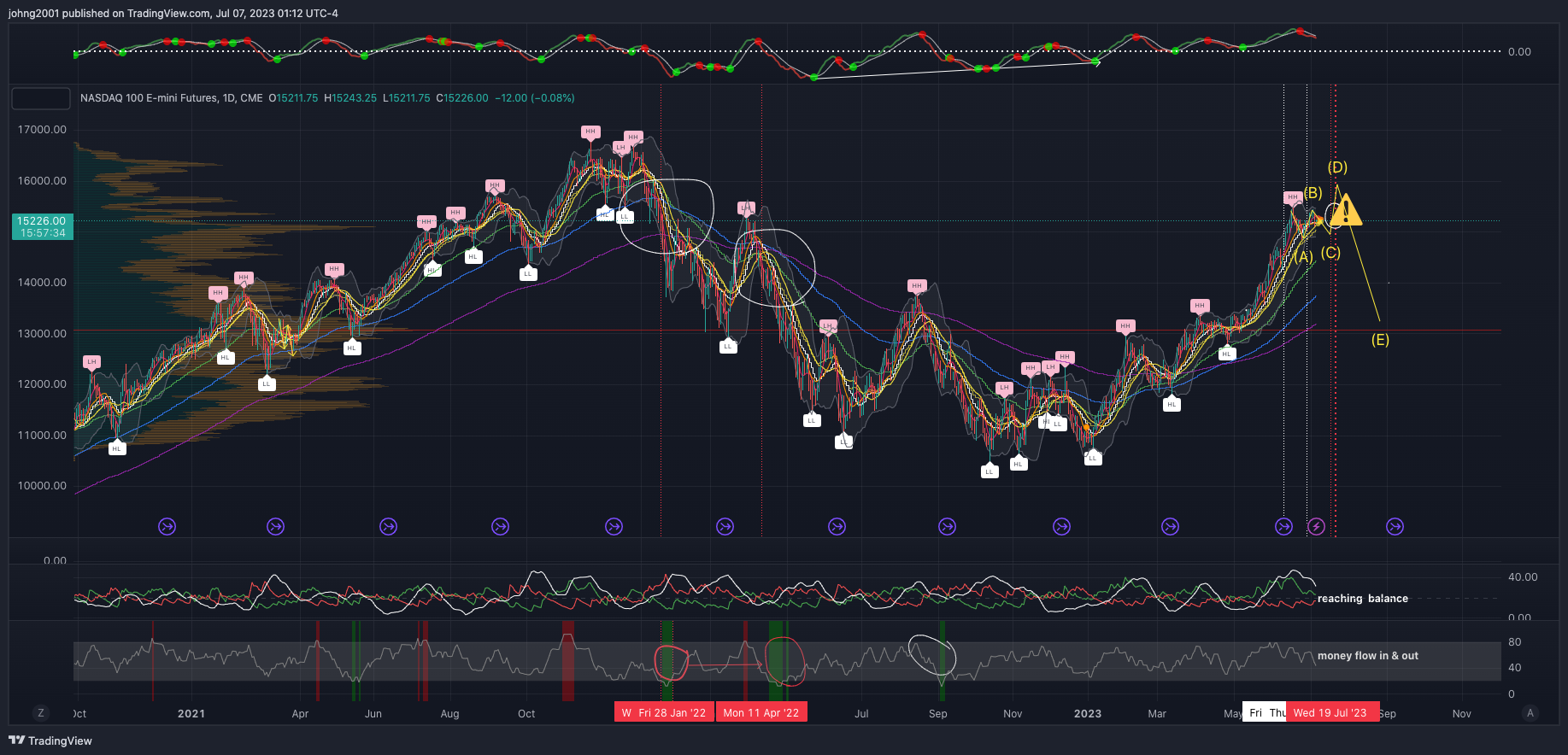Click the Wed 19 Jul '23 date marker
This screenshot has width=1568, height=755.
[x=1330, y=712]
